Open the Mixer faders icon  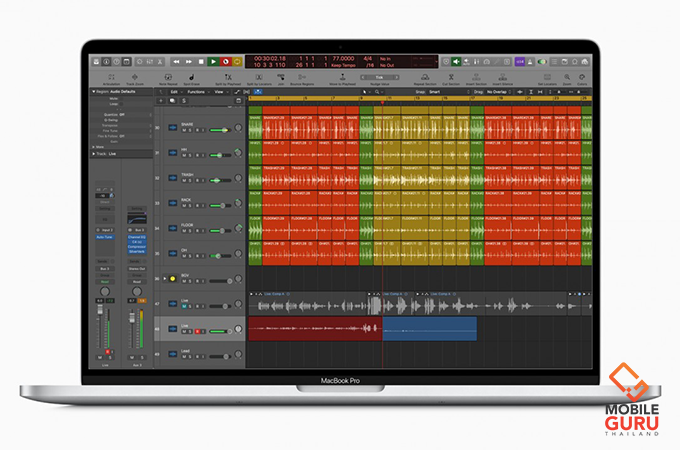tap(150, 62)
